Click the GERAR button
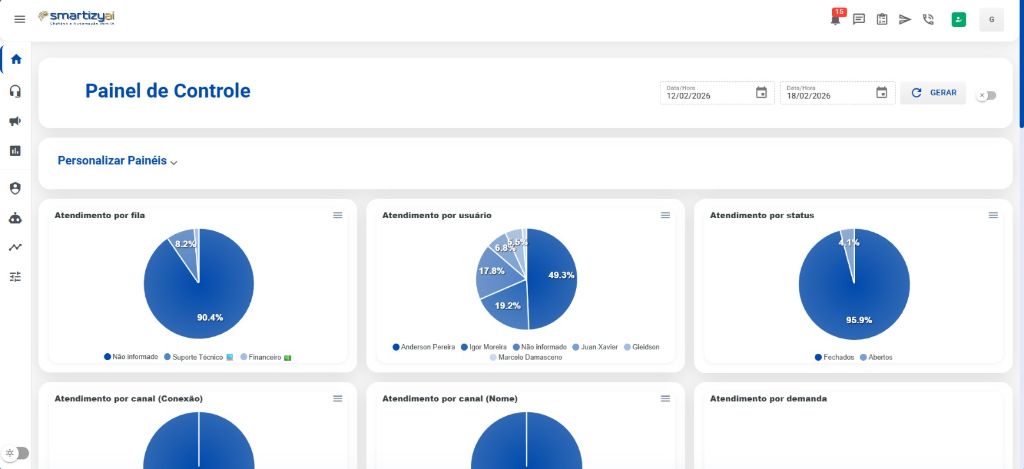Image resolution: width=1024 pixels, height=469 pixels. (x=933, y=93)
